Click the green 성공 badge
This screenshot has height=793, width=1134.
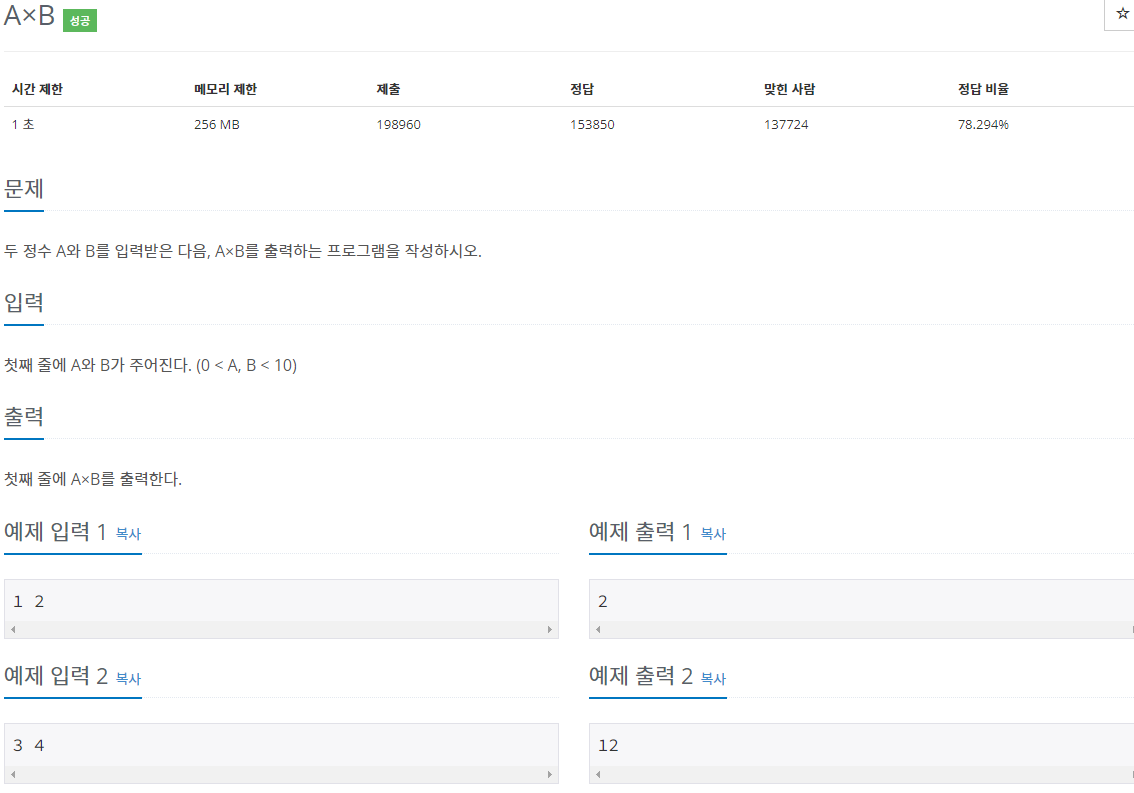[80, 20]
